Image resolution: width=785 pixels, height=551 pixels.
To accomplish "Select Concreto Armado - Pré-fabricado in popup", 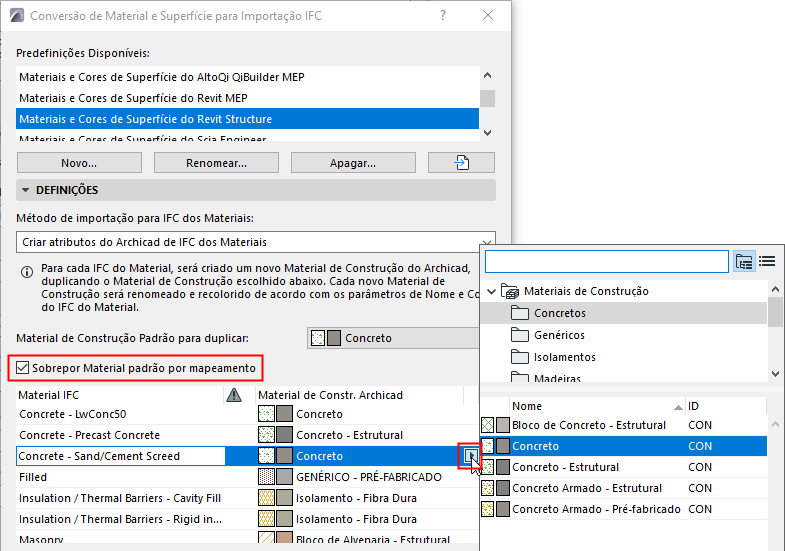I will [623, 509].
